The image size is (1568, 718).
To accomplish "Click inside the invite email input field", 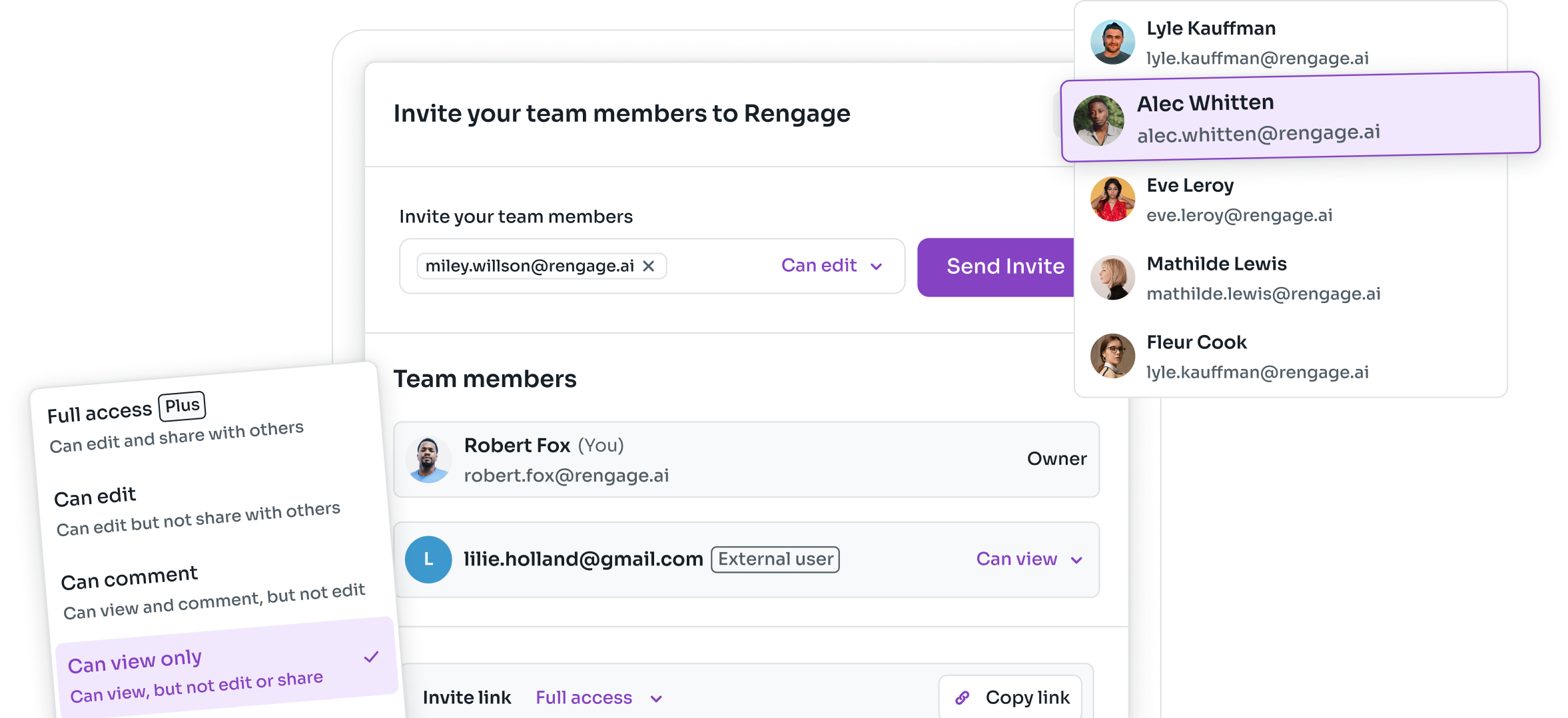I will click(x=719, y=266).
